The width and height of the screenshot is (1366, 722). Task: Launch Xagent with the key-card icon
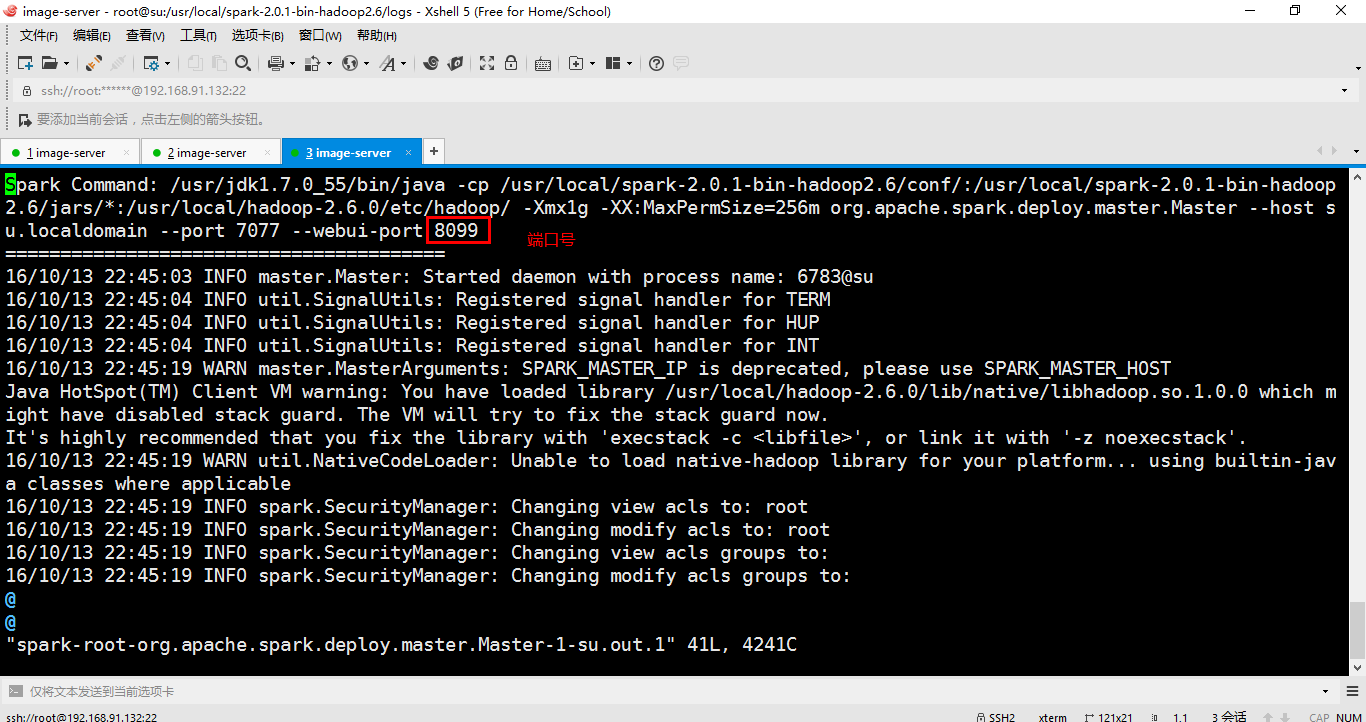pos(455,63)
